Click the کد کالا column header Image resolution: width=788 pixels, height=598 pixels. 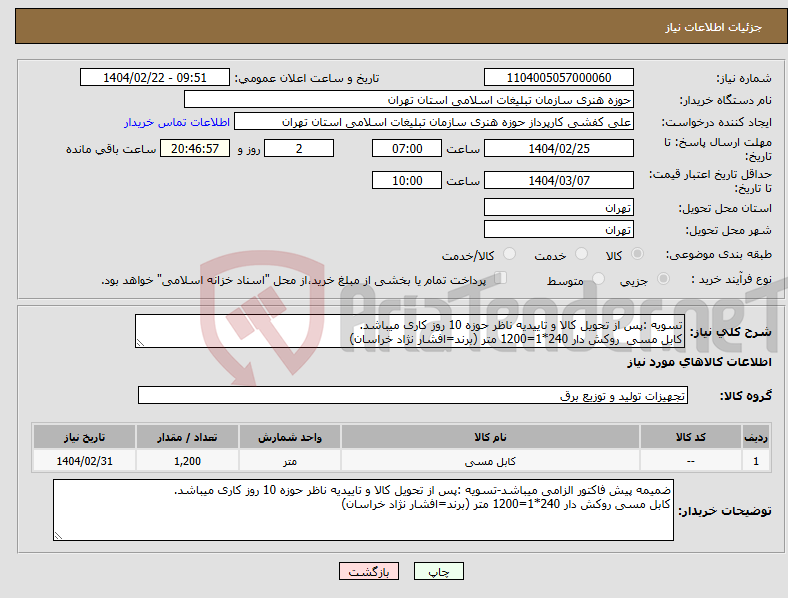click(691, 437)
